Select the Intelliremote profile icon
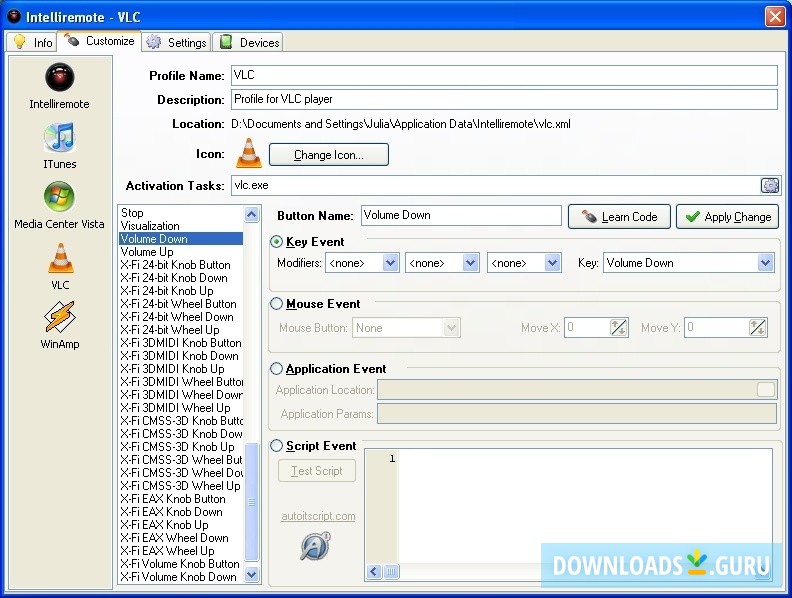 coord(60,77)
